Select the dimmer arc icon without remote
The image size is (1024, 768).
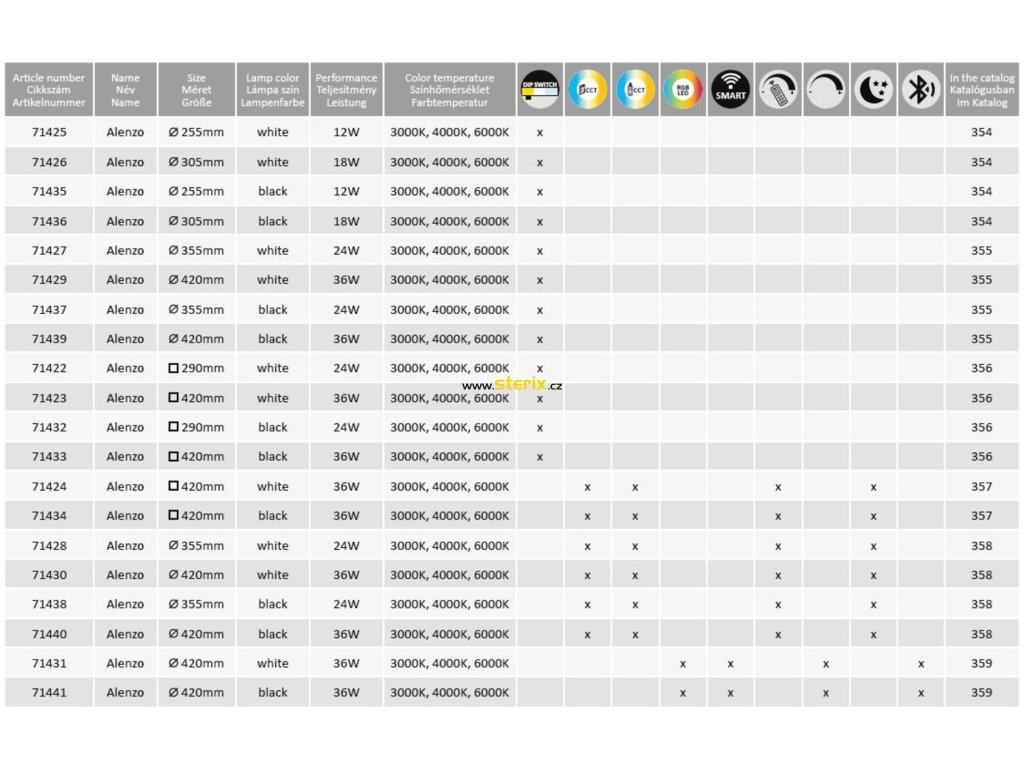coord(826,90)
